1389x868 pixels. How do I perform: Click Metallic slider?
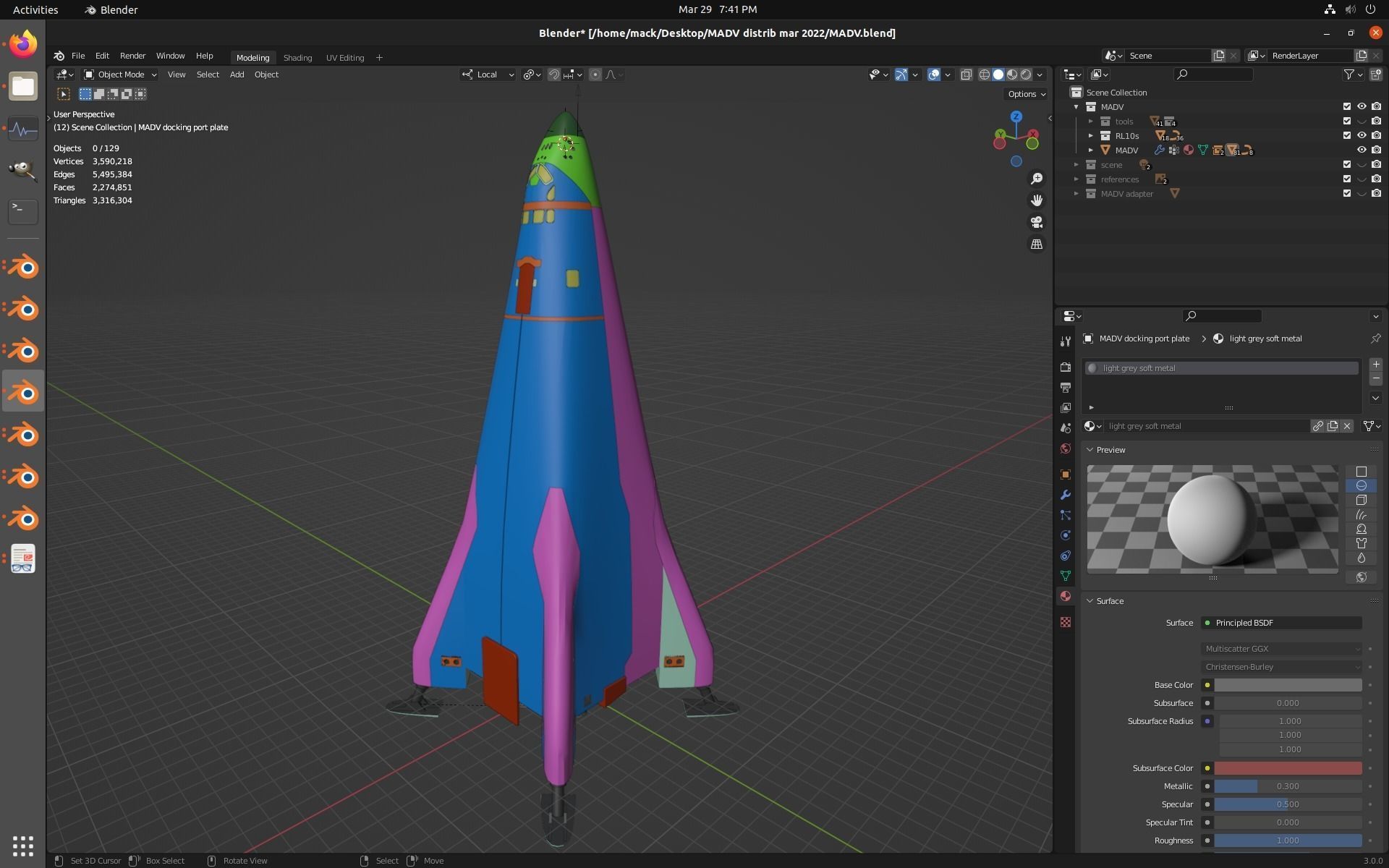tap(1288, 786)
